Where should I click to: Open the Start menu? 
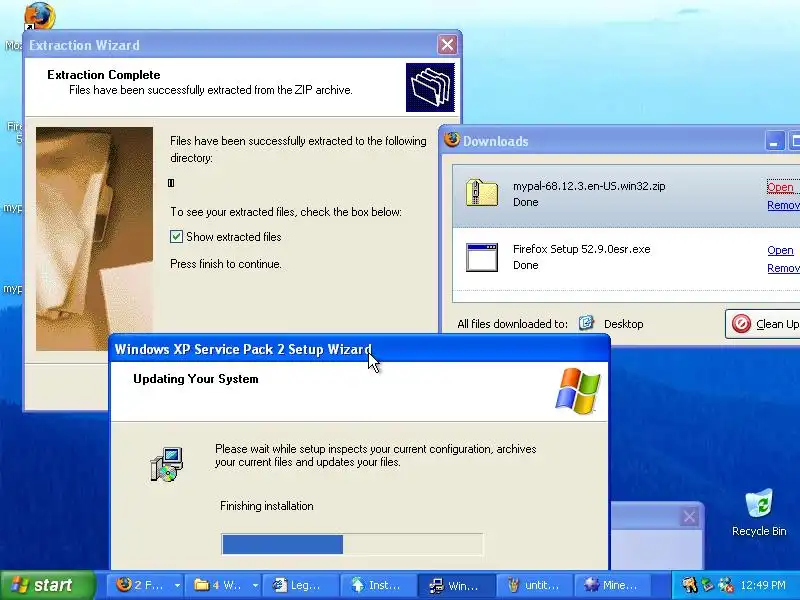coord(47,585)
